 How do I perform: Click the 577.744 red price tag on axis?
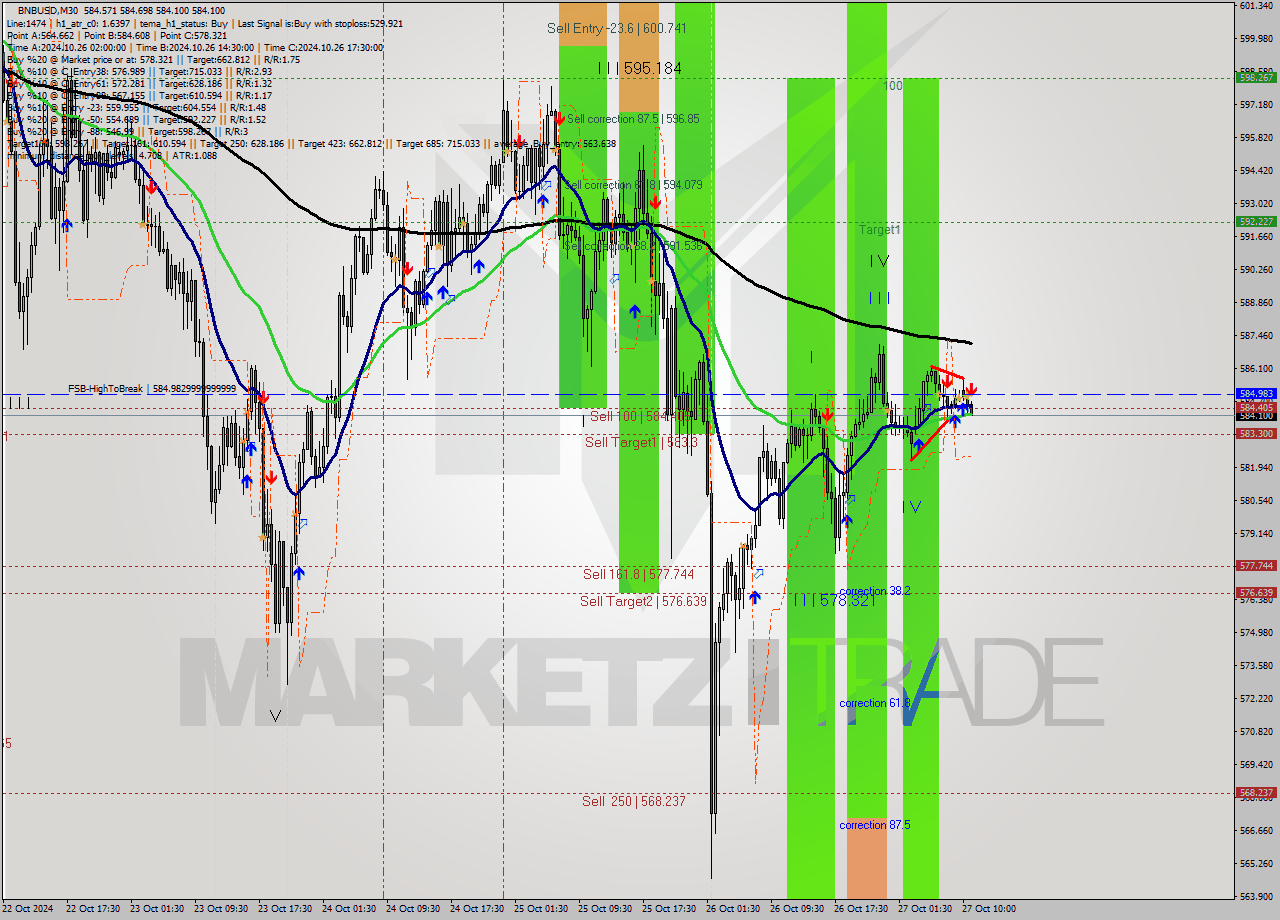1256,565
